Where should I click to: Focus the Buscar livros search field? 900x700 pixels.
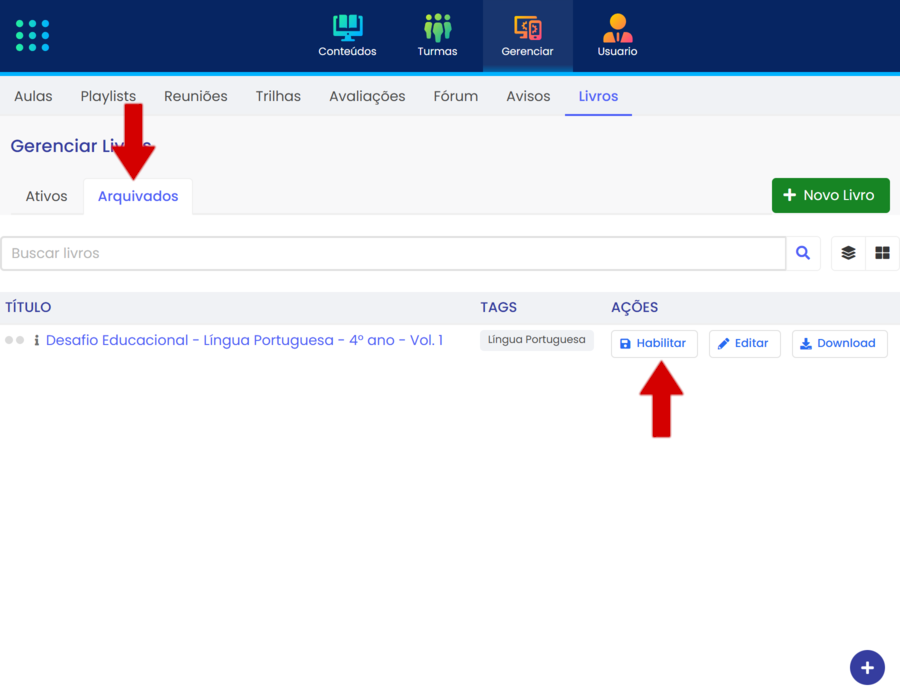tap(392, 254)
